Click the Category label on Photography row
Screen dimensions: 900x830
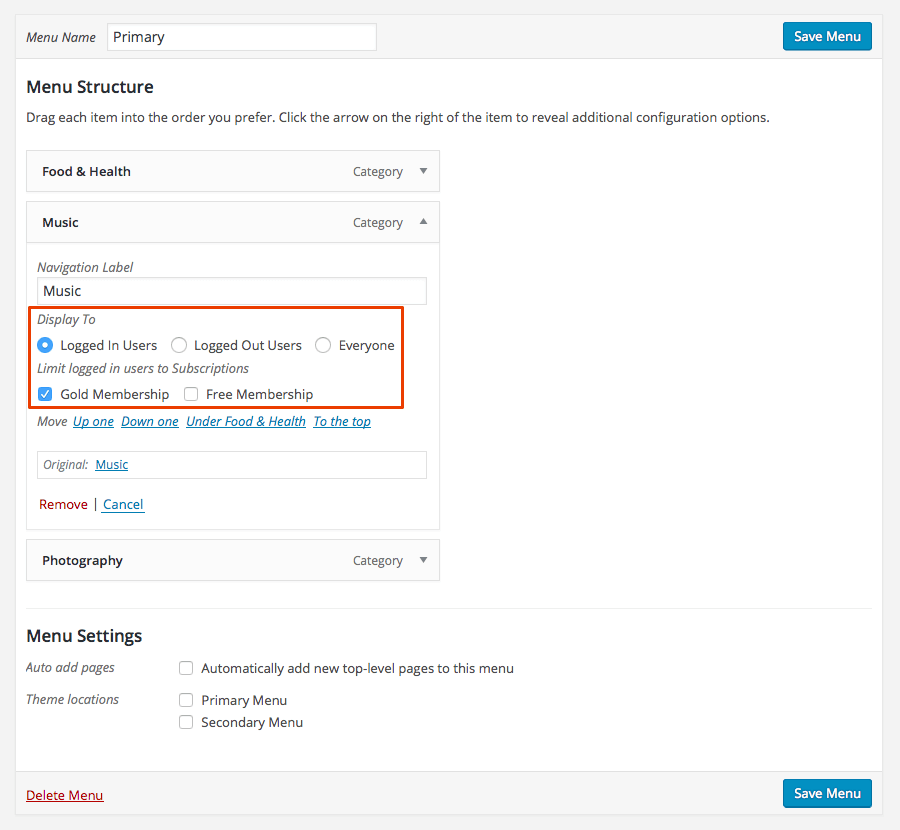click(x=378, y=561)
